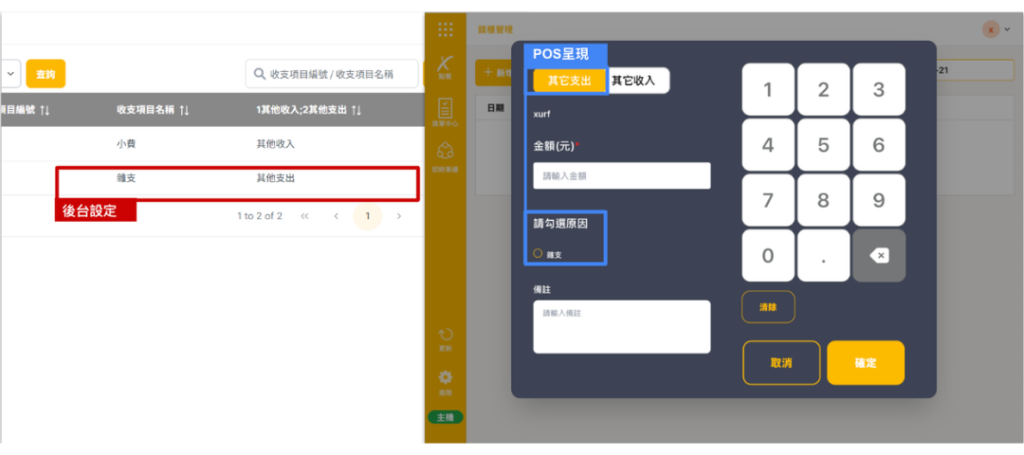
Task: Click the 更新 refresh sidebar icon
Action: (445, 339)
